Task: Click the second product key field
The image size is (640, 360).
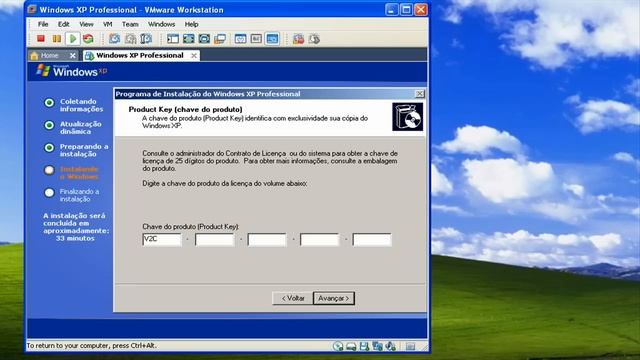Action: [x=214, y=240]
